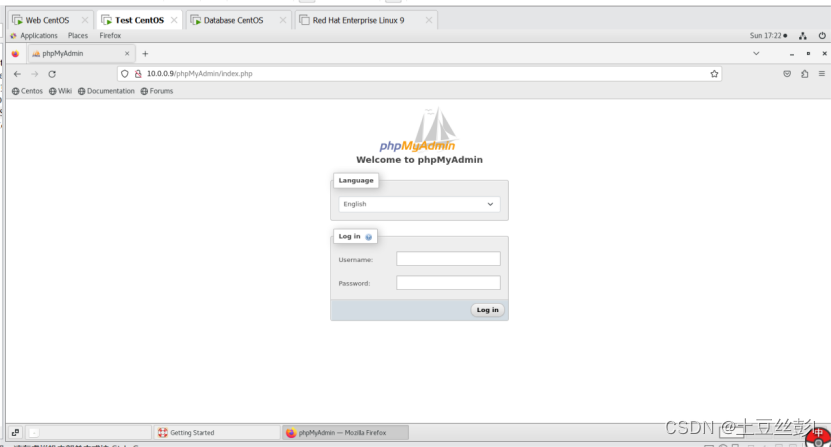Open the extensions puzzle icon

coord(805,74)
